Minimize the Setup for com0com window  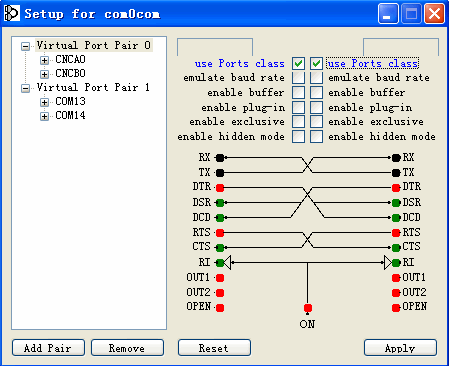tap(388, 14)
